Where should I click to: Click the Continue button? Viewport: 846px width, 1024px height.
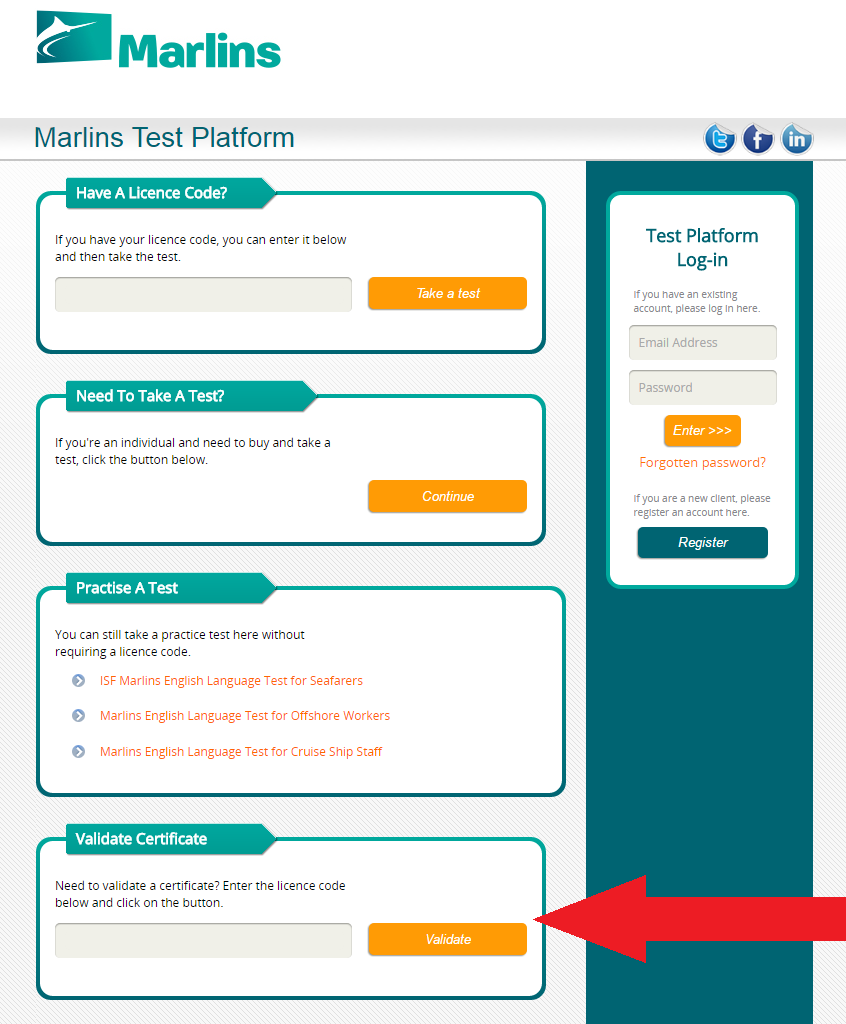(x=447, y=496)
